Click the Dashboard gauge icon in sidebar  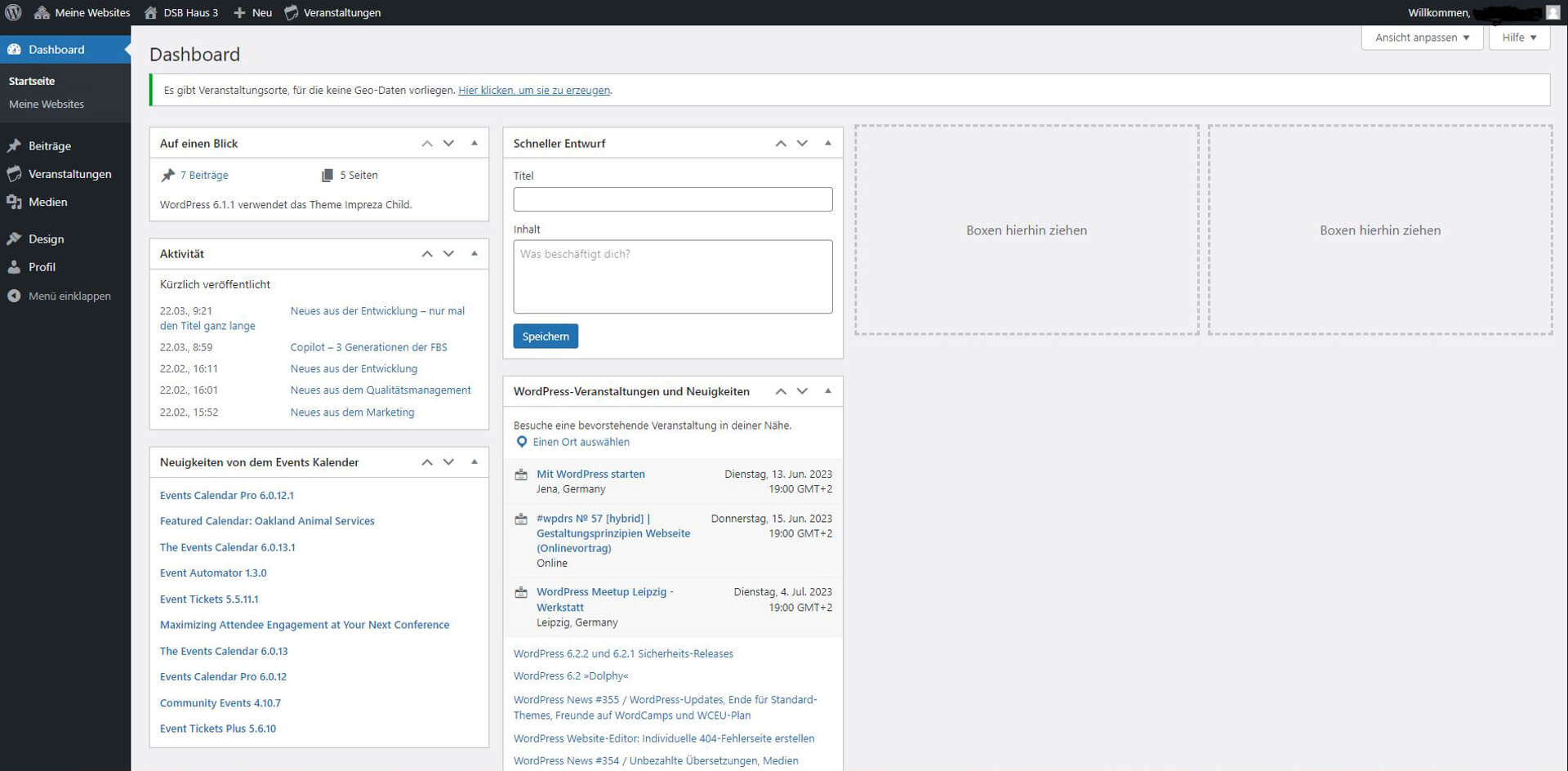(x=14, y=50)
